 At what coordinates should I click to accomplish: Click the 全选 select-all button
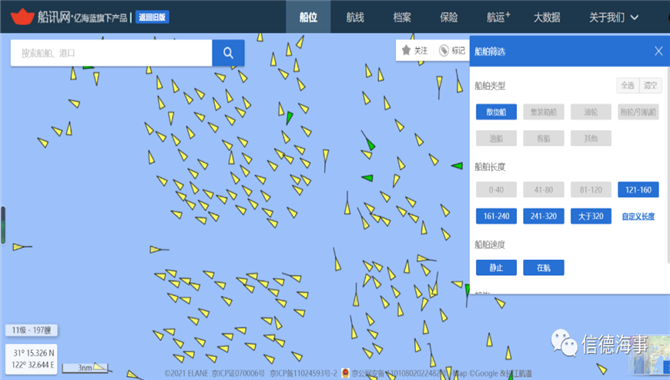coord(627,85)
